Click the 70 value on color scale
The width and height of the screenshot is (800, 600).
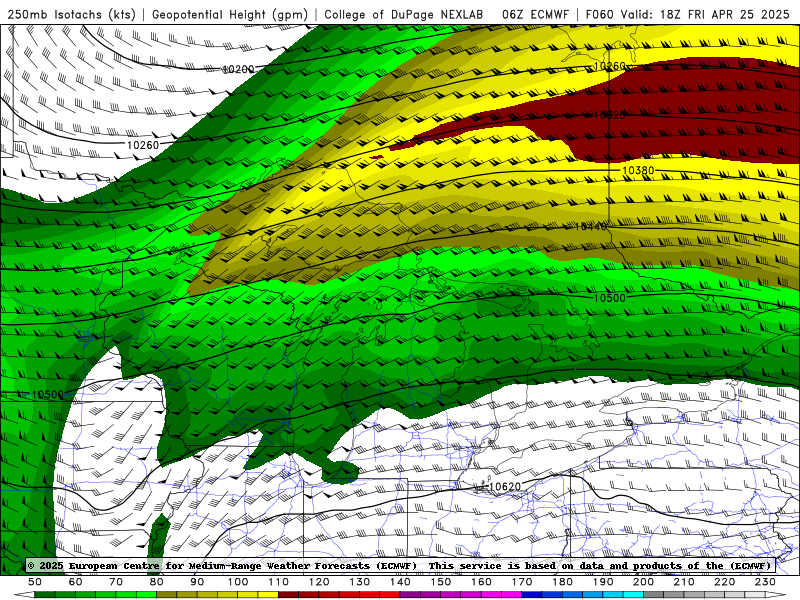pyautogui.click(x=116, y=582)
